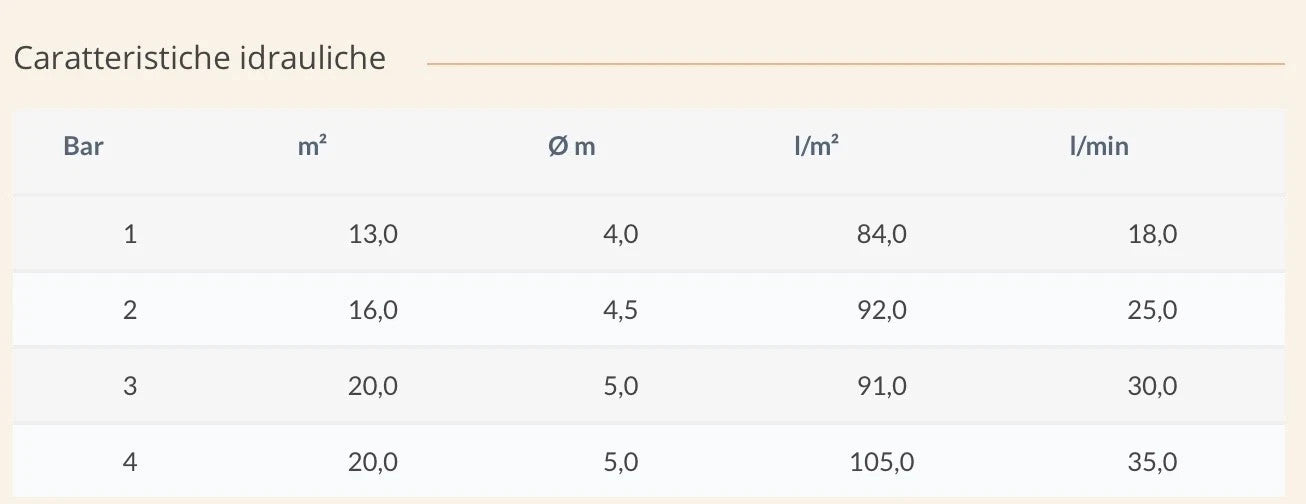
Task: Click the "Caratteristiche idrauliche" section heading
Action: pos(200,58)
